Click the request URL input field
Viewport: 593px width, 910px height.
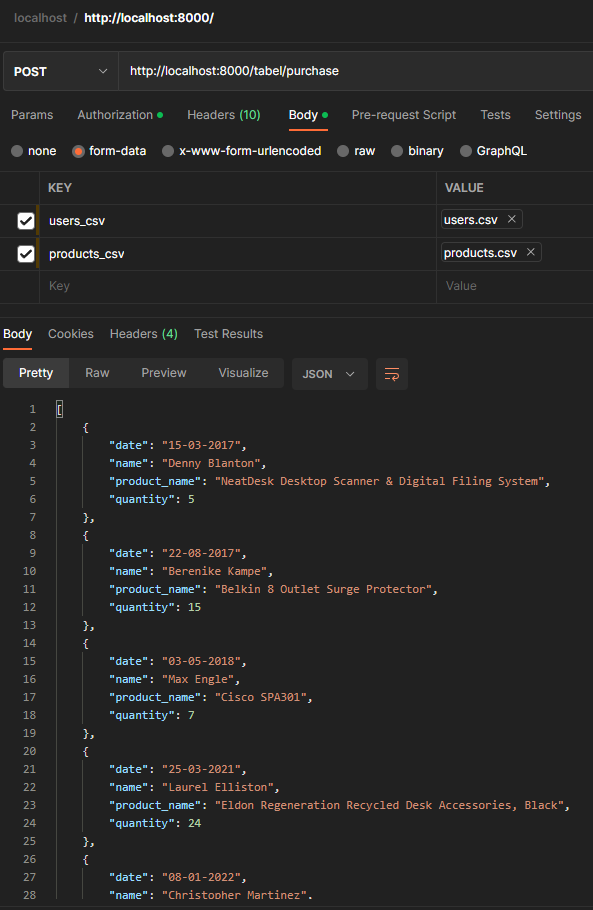coord(300,72)
